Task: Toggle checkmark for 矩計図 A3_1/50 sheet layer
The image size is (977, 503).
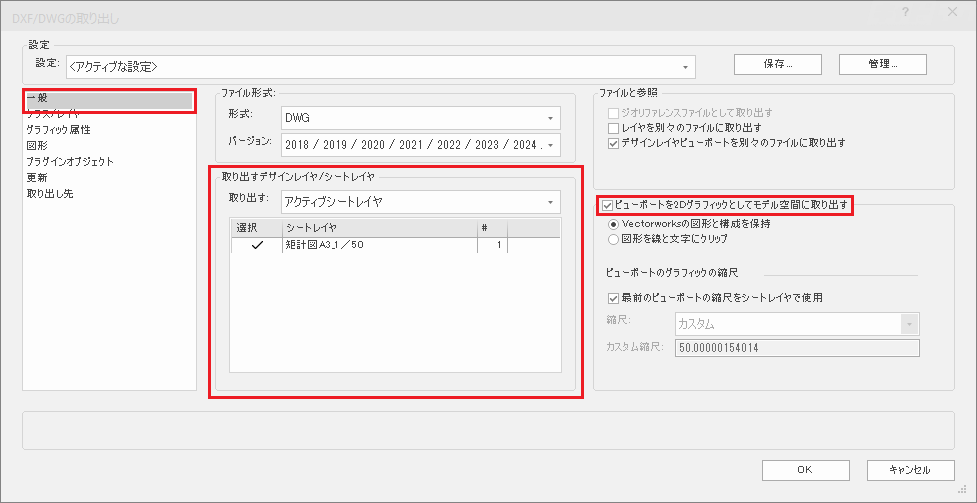Action: click(x=257, y=246)
